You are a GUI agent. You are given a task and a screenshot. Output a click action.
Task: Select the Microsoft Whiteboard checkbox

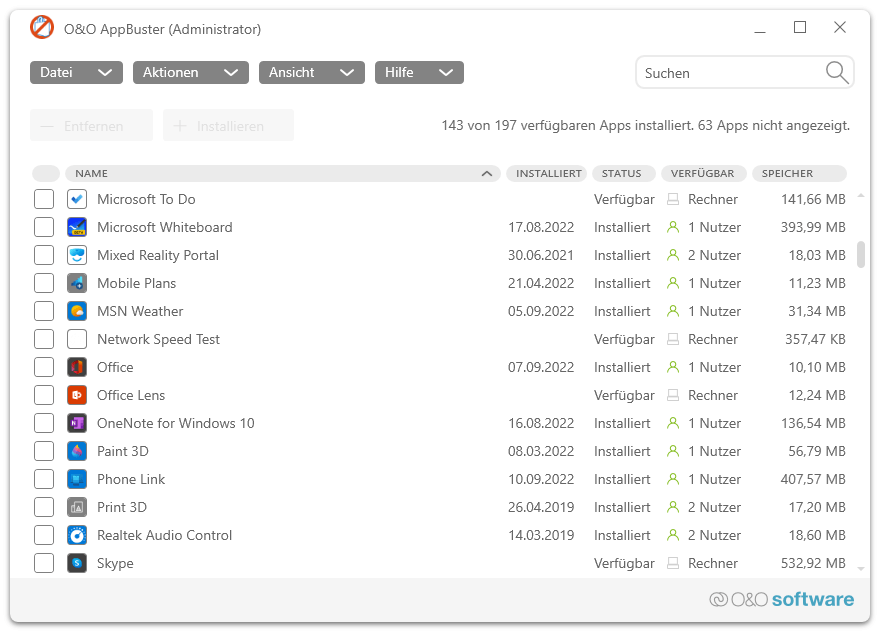(x=44, y=227)
